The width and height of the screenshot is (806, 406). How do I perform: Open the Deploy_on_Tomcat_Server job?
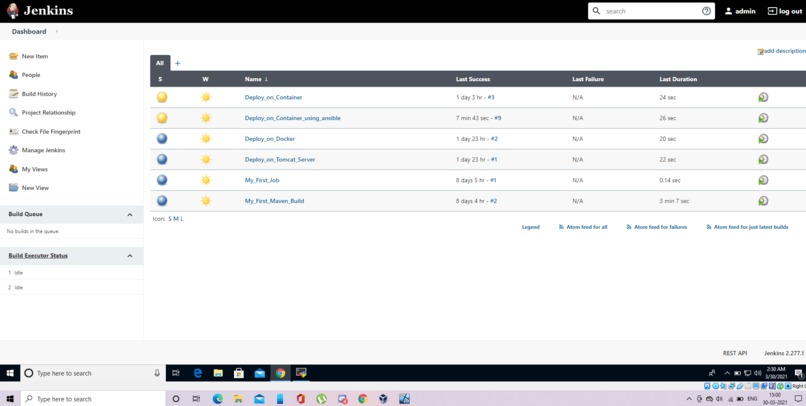point(280,159)
